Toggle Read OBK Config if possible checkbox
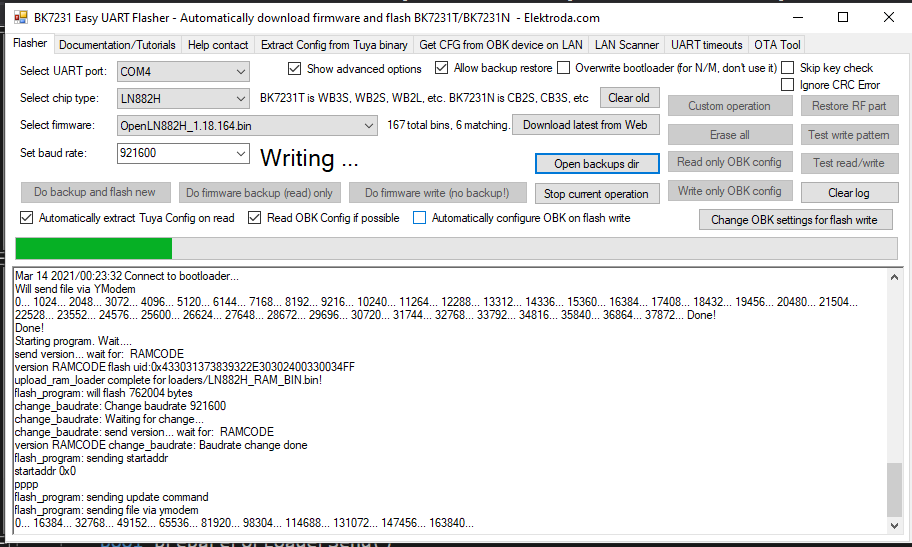Image resolution: width=912 pixels, height=547 pixels. click(254, 218)
